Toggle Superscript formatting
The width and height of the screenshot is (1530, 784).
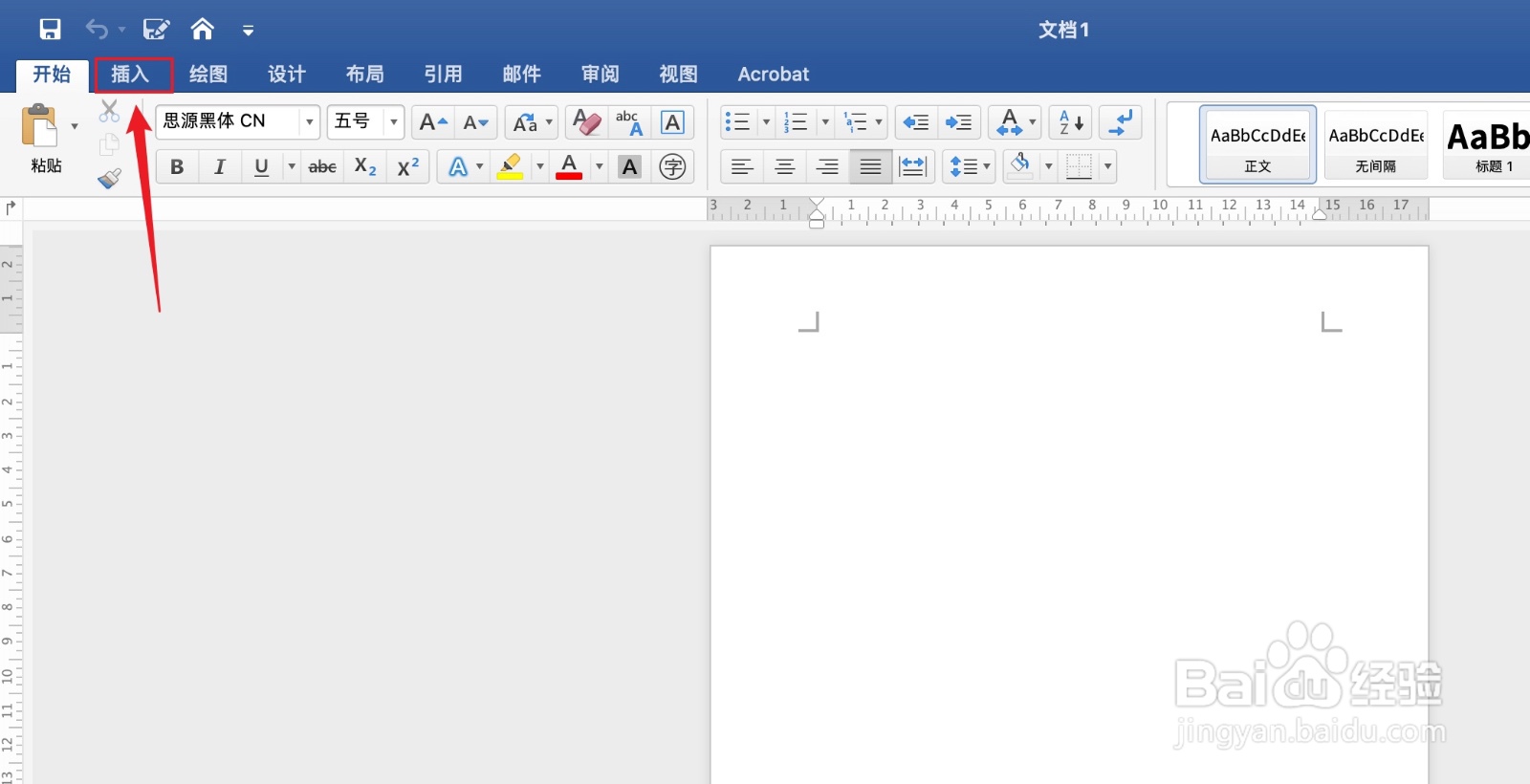click(x=408, y=166)
